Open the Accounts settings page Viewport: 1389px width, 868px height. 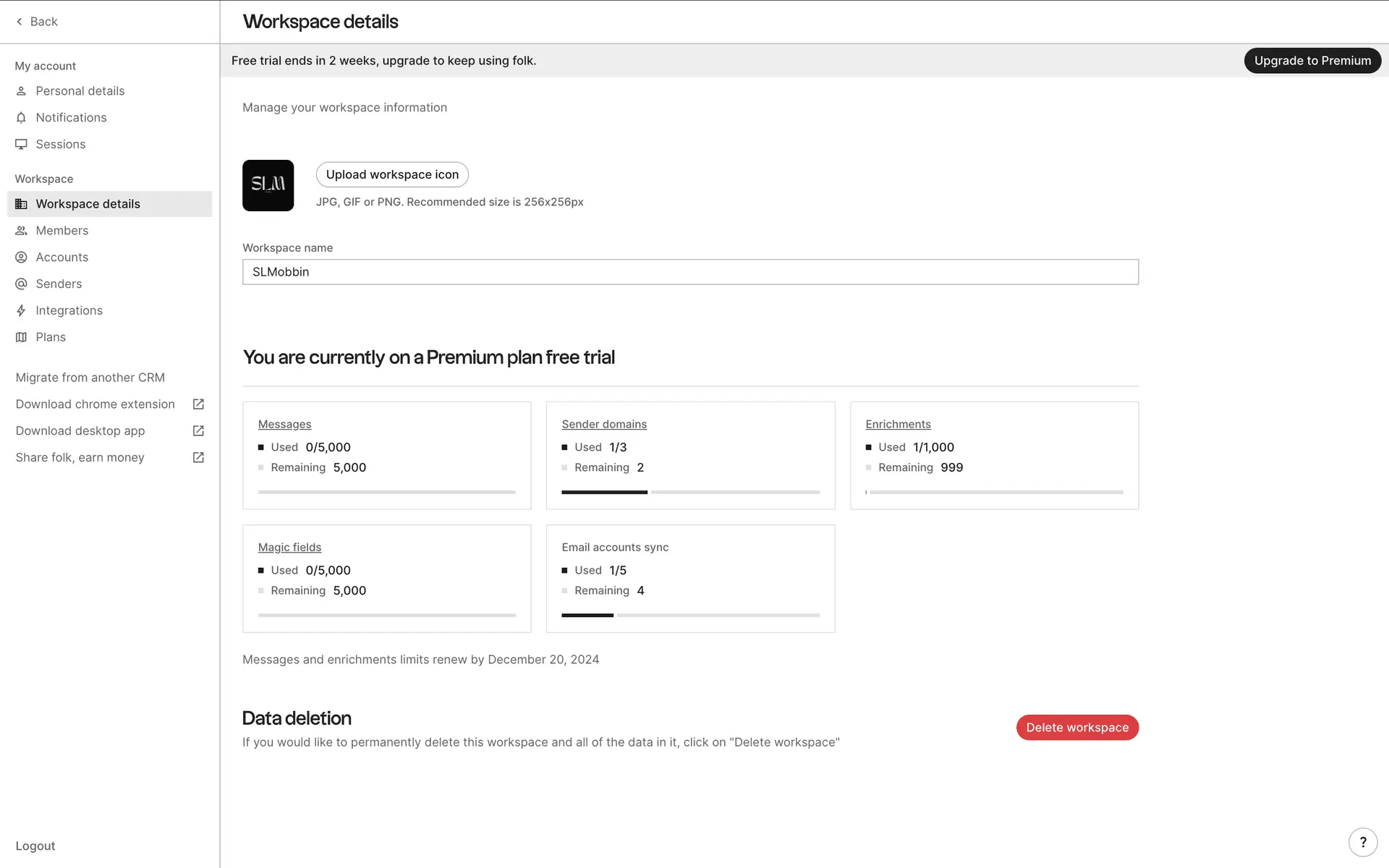[x=61, y=258]
